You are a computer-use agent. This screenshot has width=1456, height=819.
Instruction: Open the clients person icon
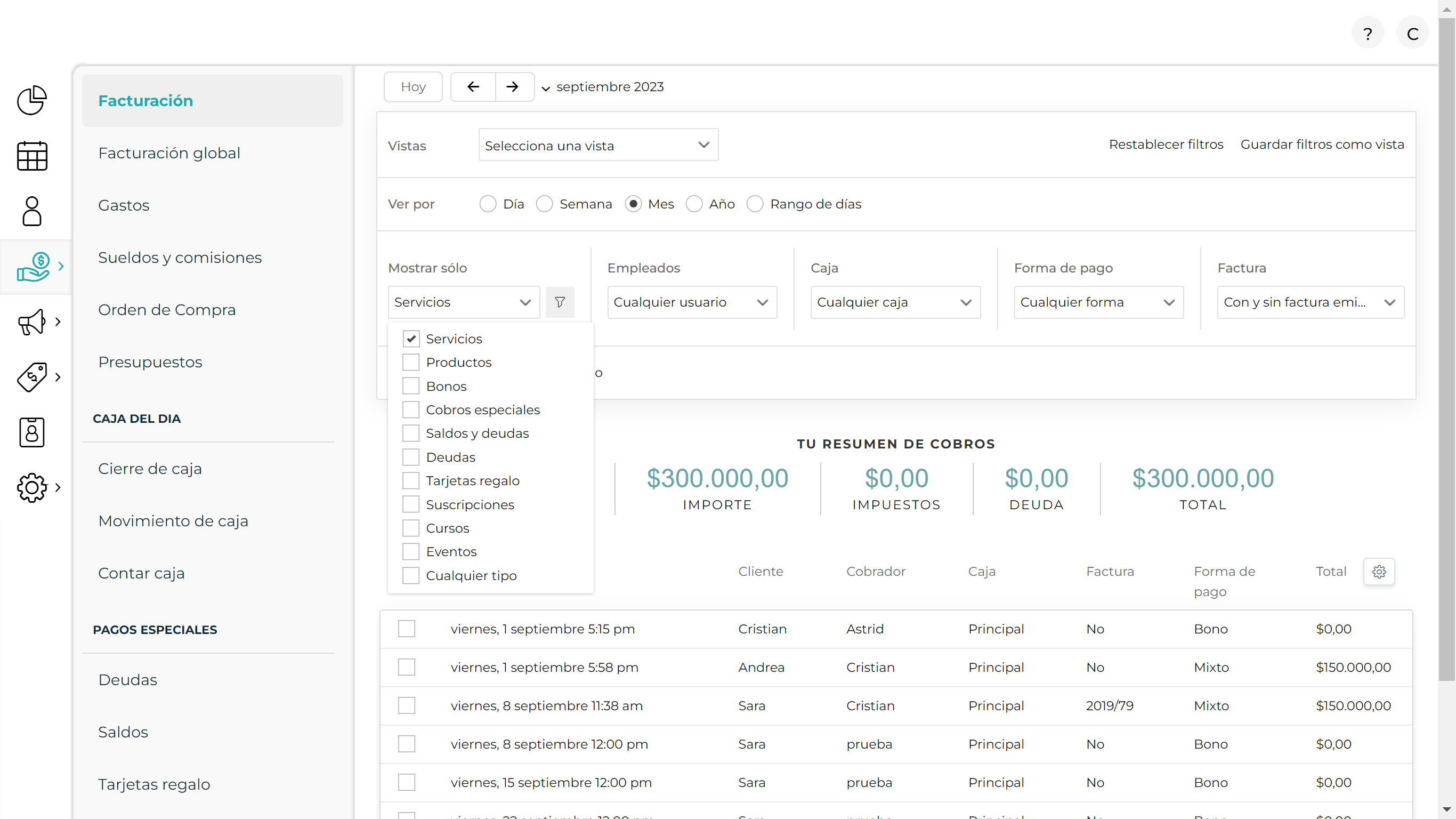(32, 211)
